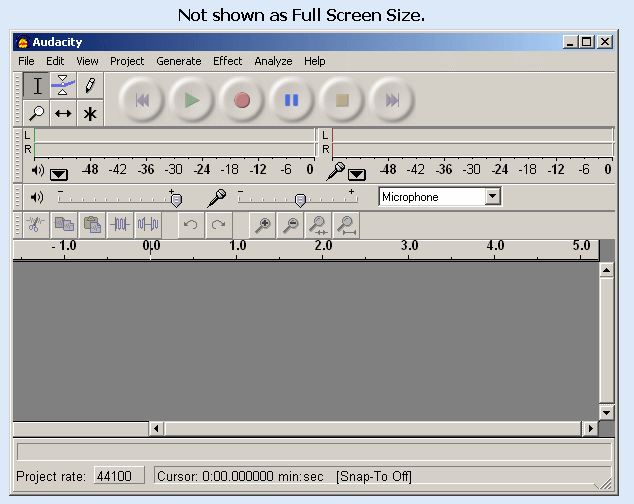Image resolution: width=634 pixels, height=504 pixels.
Task: Open the Edit menu
Action: pyautogui.click(x=55, y=61)
